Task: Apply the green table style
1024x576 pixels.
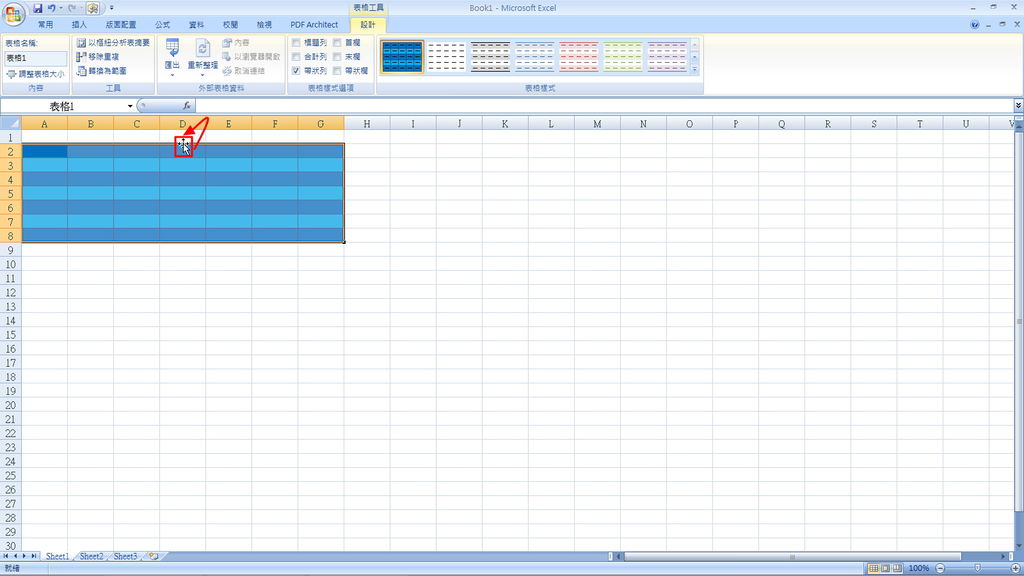Action: [x=623, y=57]
